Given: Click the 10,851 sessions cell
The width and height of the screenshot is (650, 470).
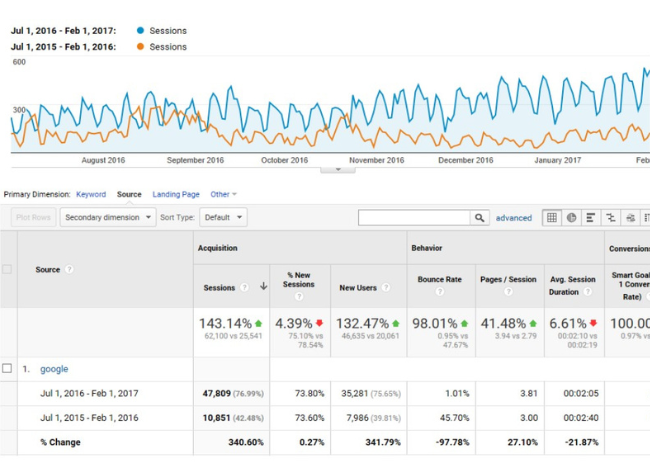Looking at the screenshot, I should coord(233,418).
